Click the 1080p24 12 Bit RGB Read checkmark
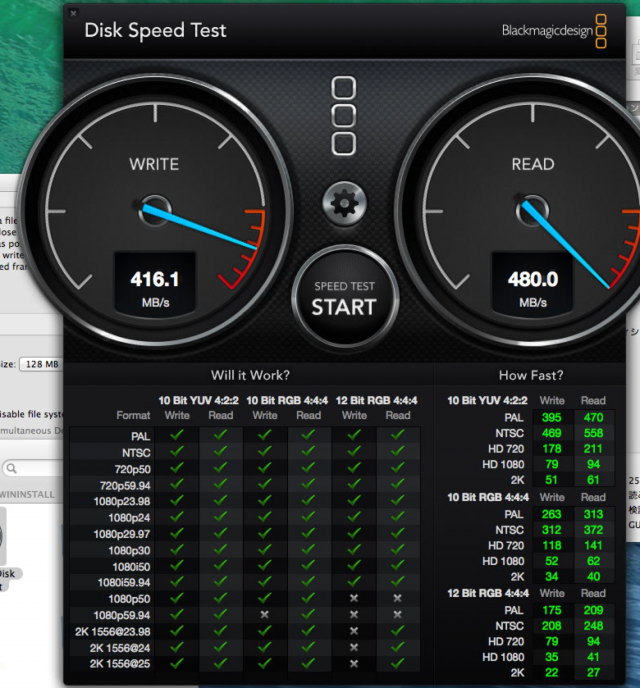The width and height of the screenshot is (640, 689). tap(397, 517)
